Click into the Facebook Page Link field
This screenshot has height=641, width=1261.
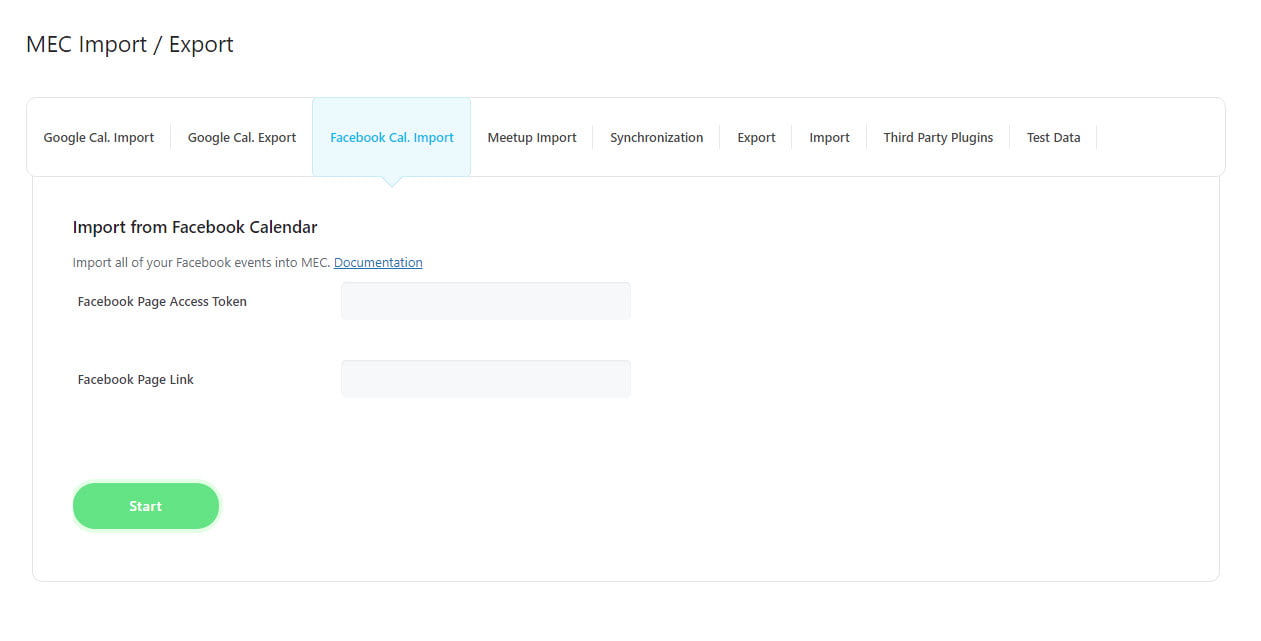(x=485, y=379)
